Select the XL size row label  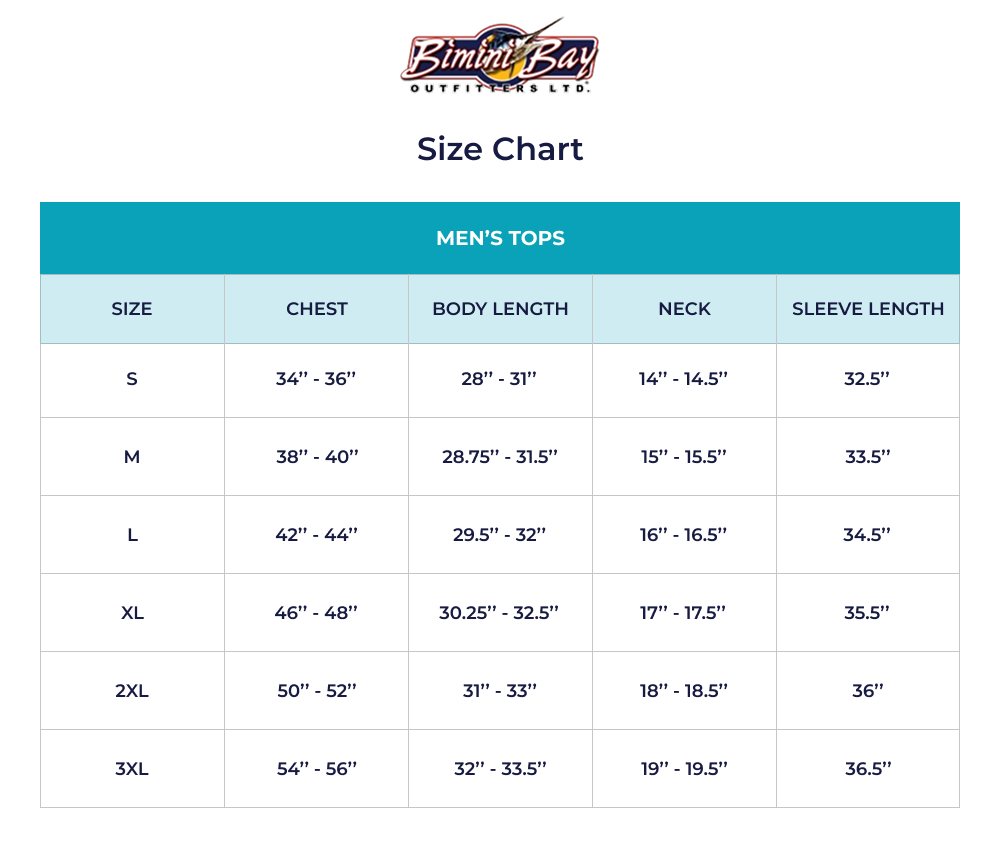(132, 613)
